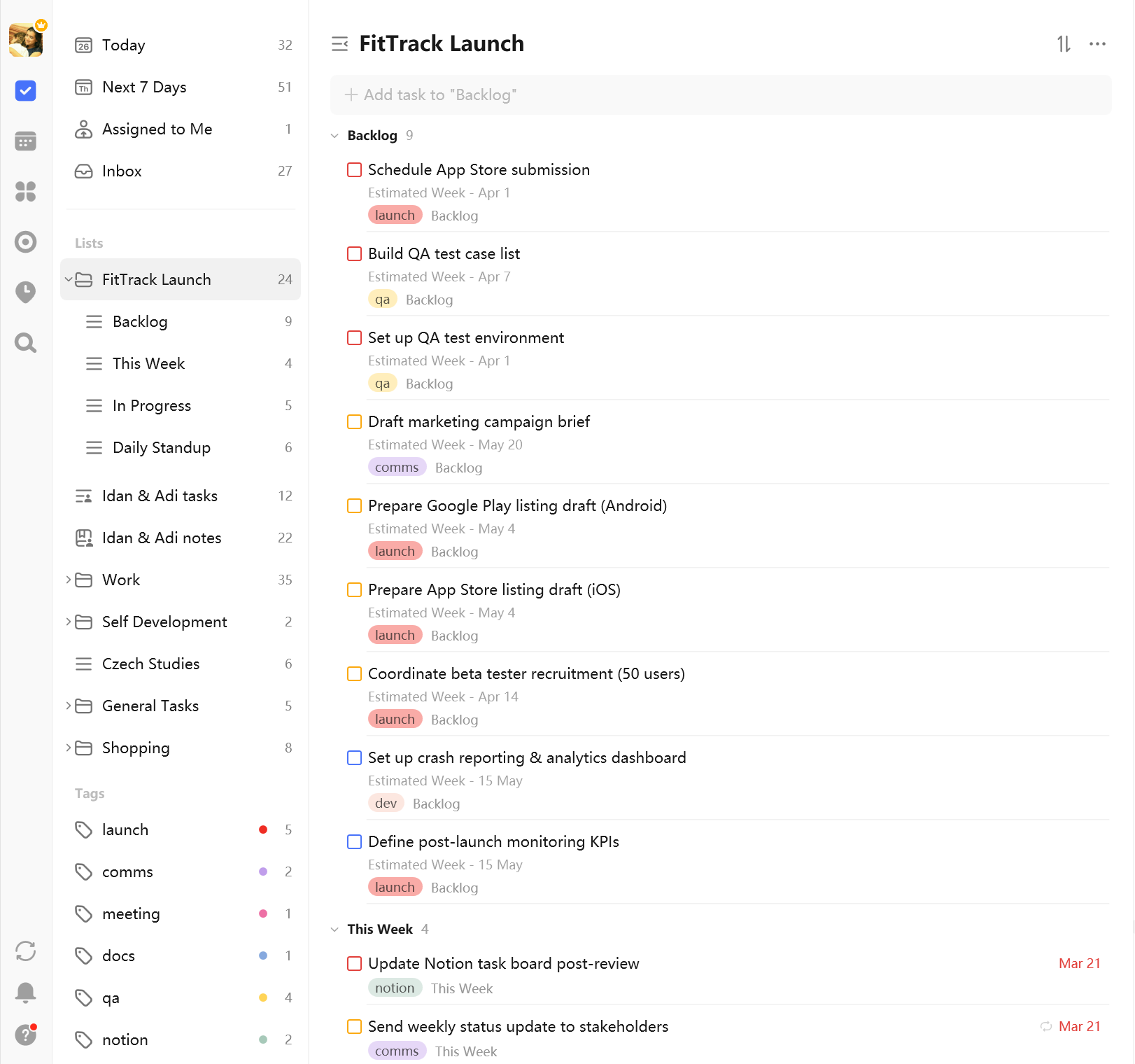The height and width of the screenshot is (1064, 1135).
Task: Click the search magnifier icon
Action: pyautogui.click(x=26, y=343)
